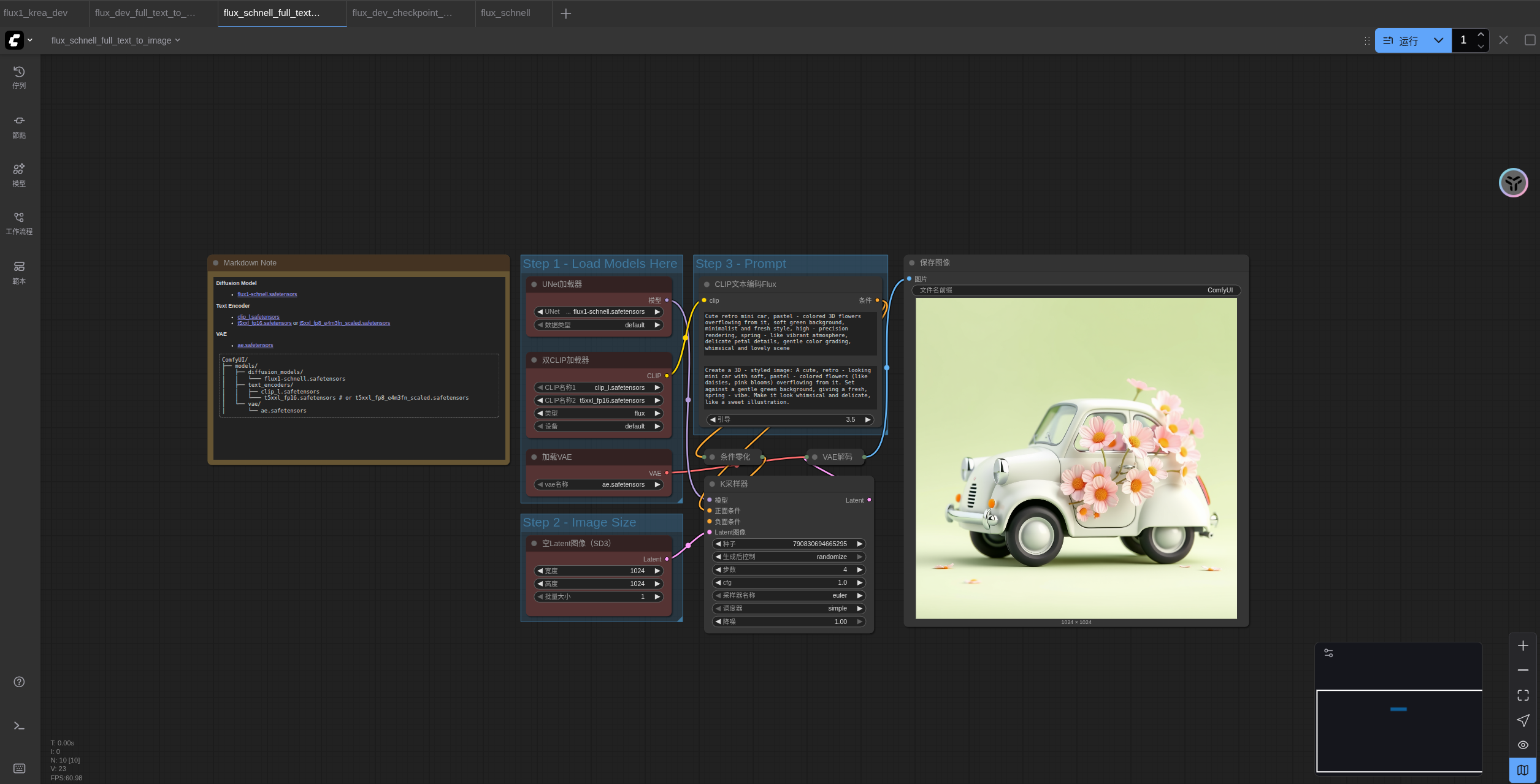Switch canvas to select mode arrow icon

click(x=1523, y=720)
